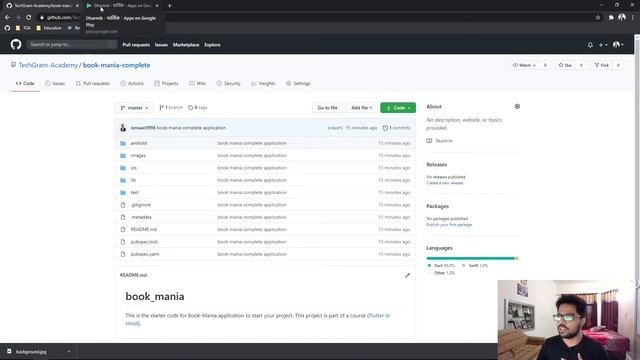Open the pubspec.yaml file

(145, 254)
